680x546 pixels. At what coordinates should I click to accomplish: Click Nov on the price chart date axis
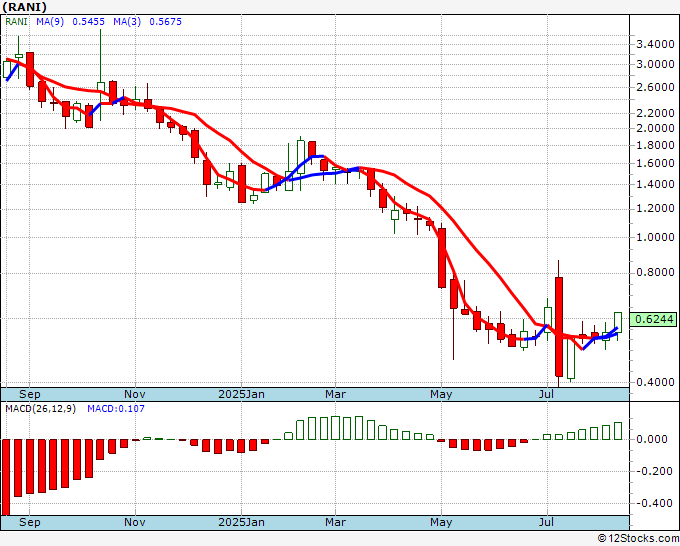click(135, 394)
